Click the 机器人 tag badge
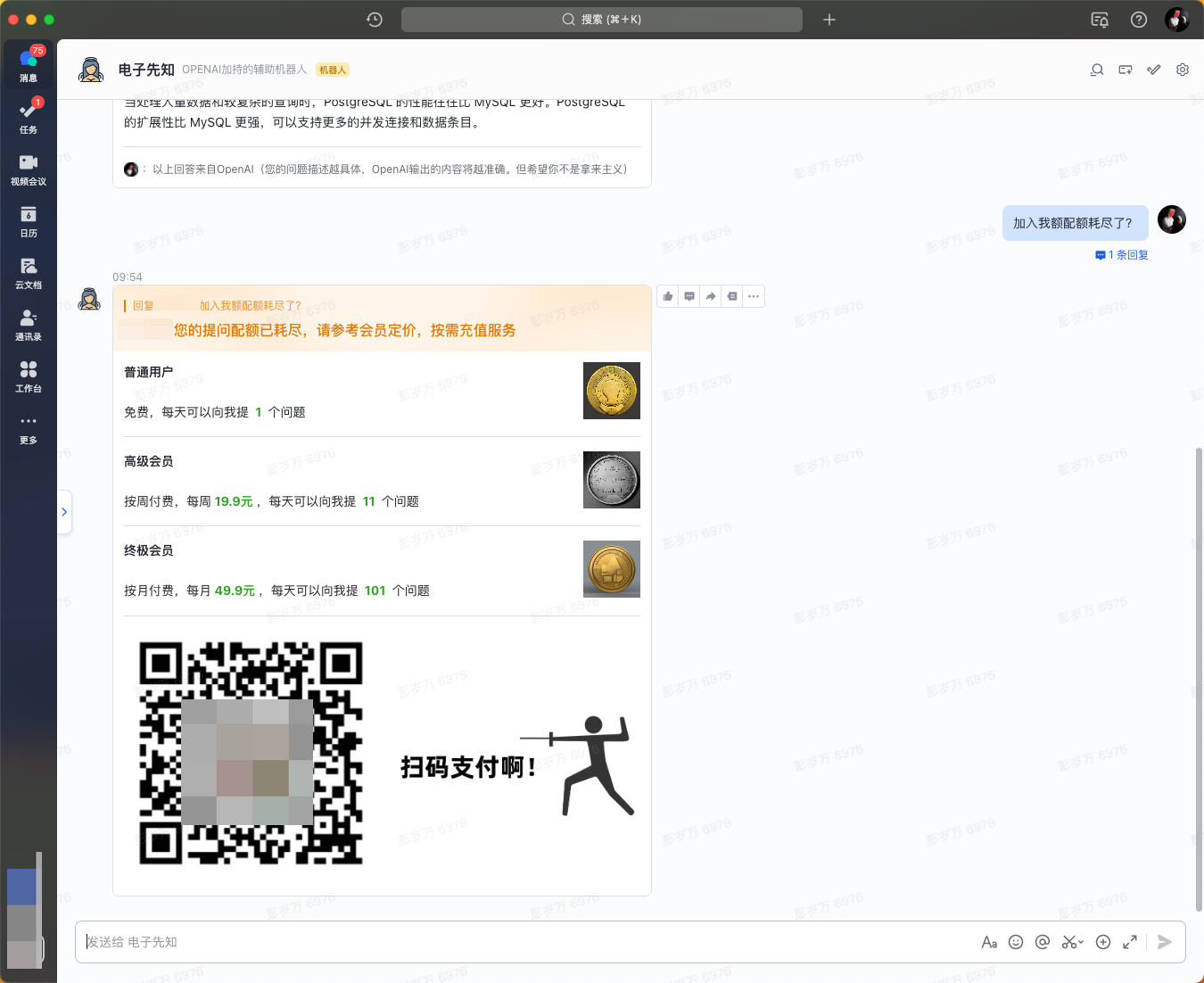This screenshot has width=1204, height=983. 333,70
